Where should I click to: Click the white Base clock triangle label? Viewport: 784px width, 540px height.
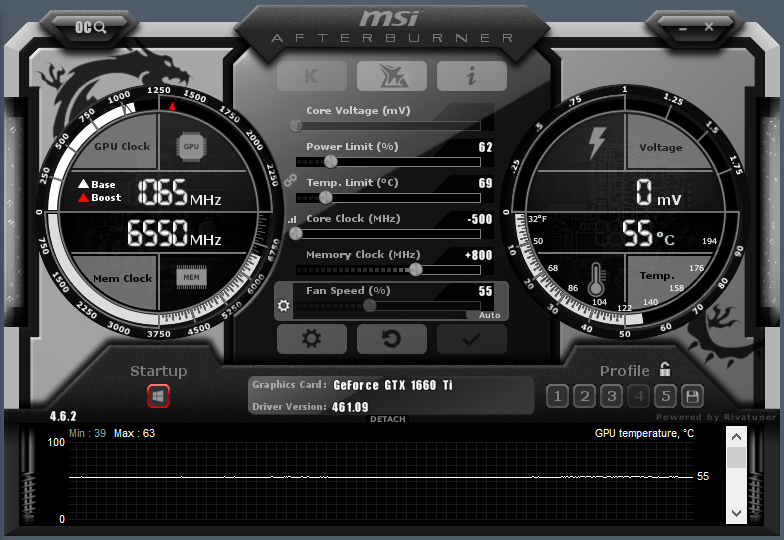coord(96,184)
